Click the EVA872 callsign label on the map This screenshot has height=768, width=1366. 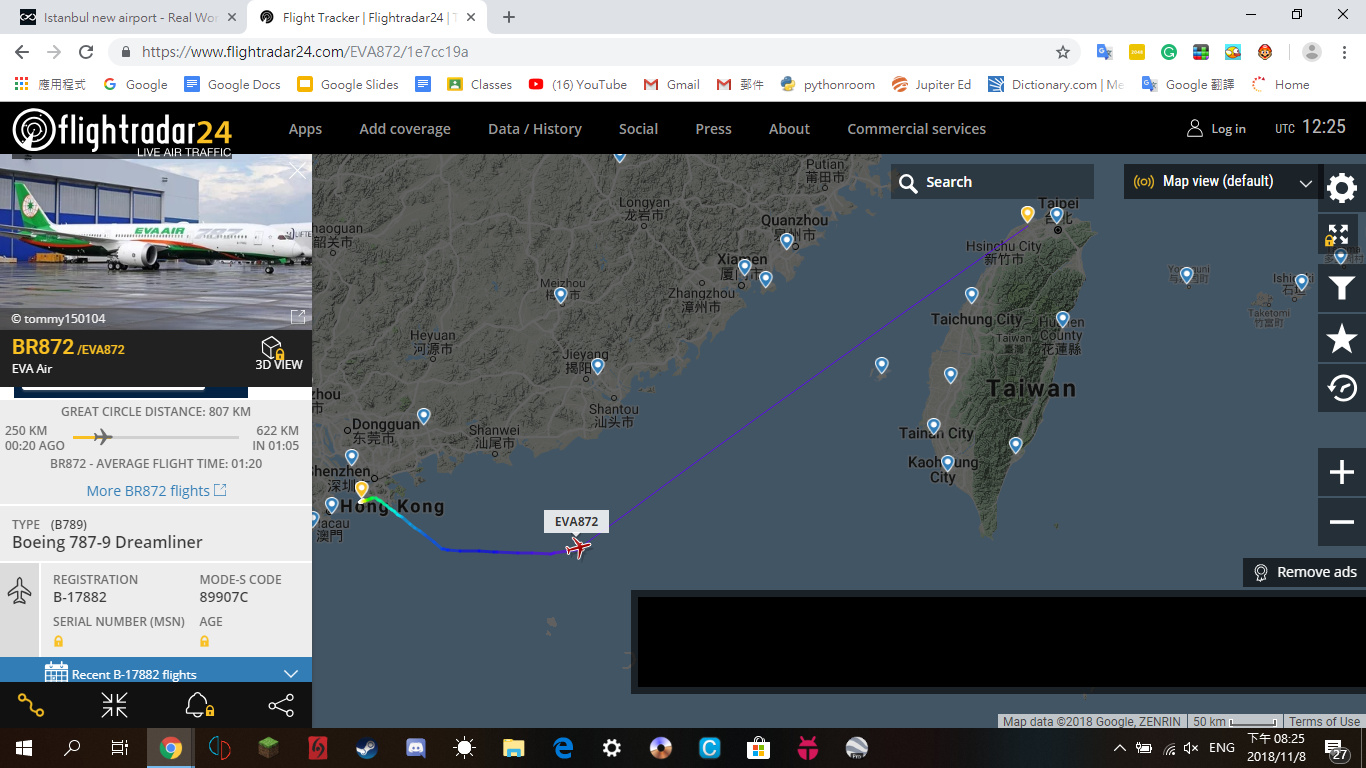[576, 521]
